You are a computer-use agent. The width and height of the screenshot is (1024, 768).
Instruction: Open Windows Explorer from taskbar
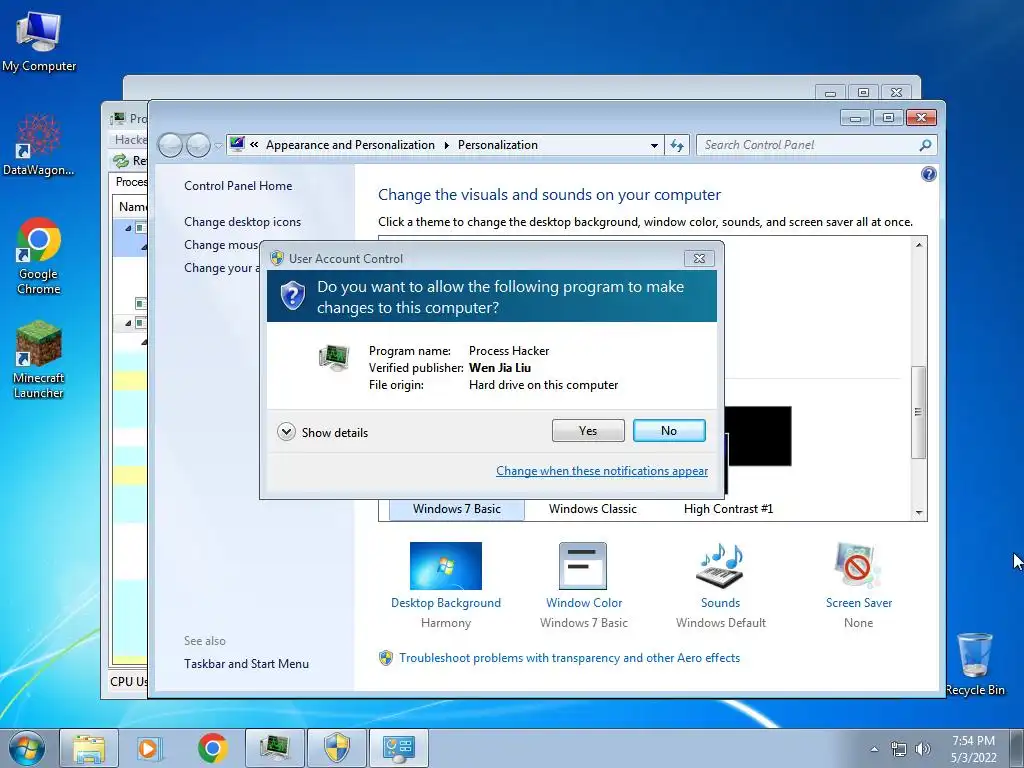(x=89, y=748)
